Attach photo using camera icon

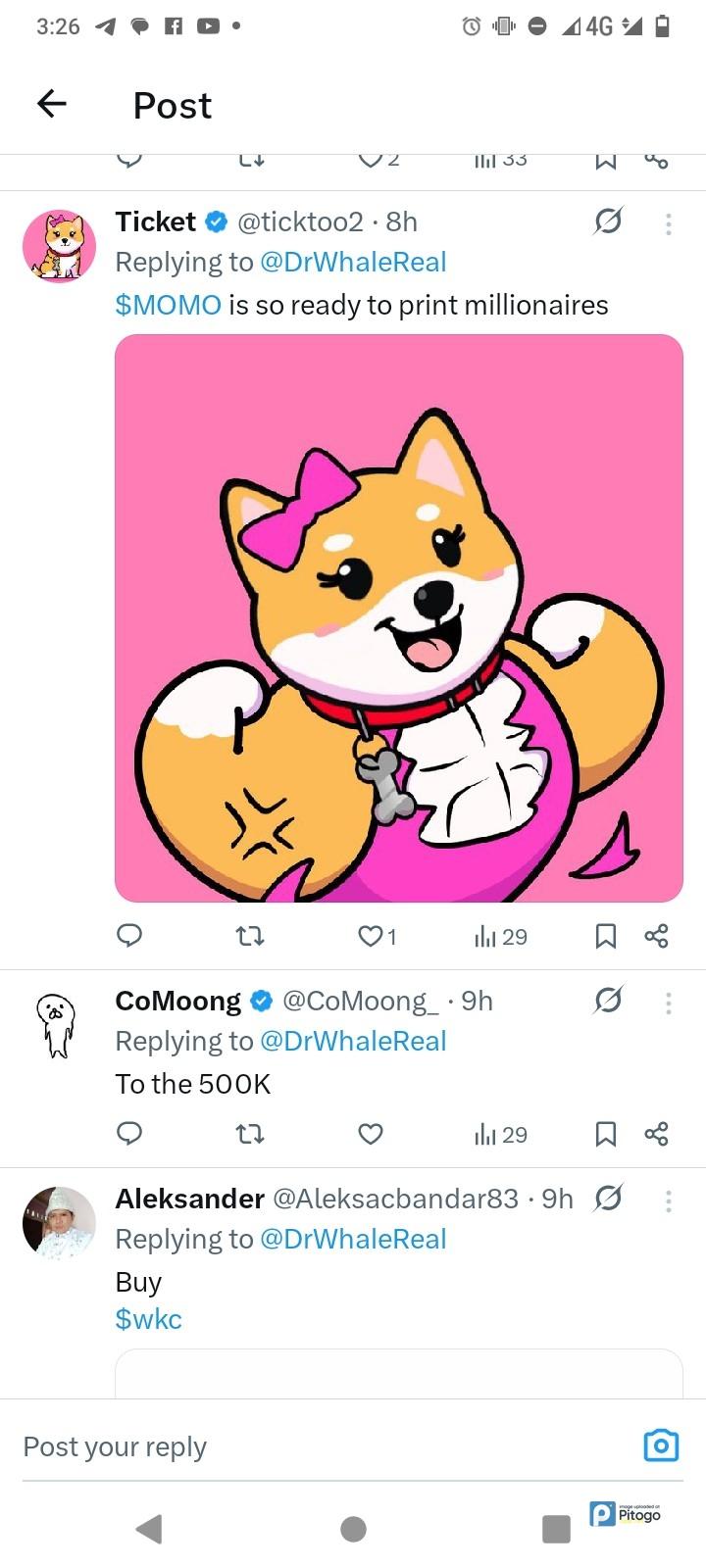point(661,1445)
